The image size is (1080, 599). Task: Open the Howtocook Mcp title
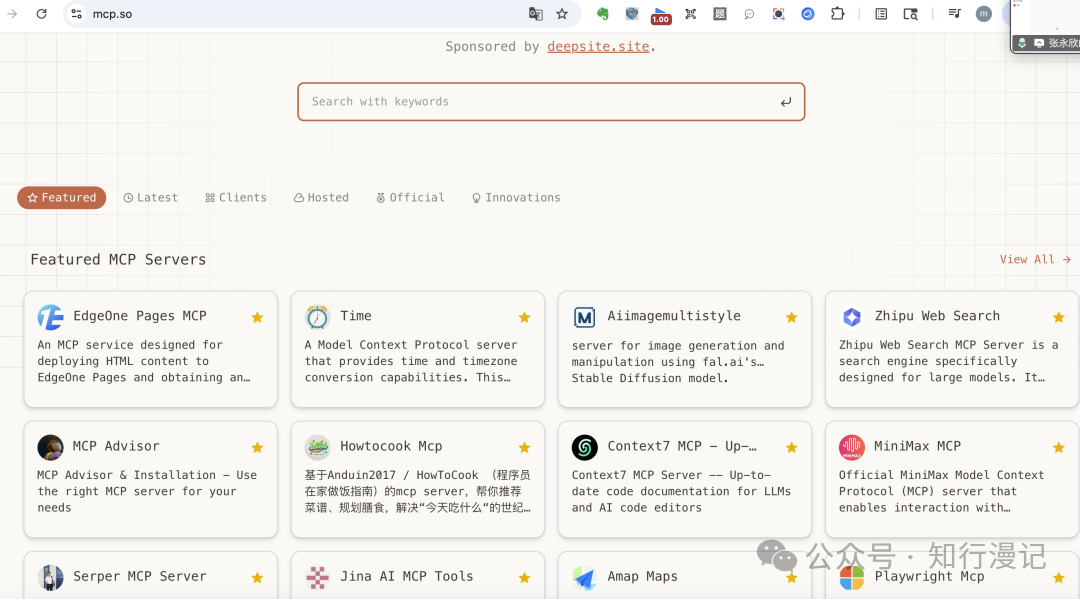391,446
